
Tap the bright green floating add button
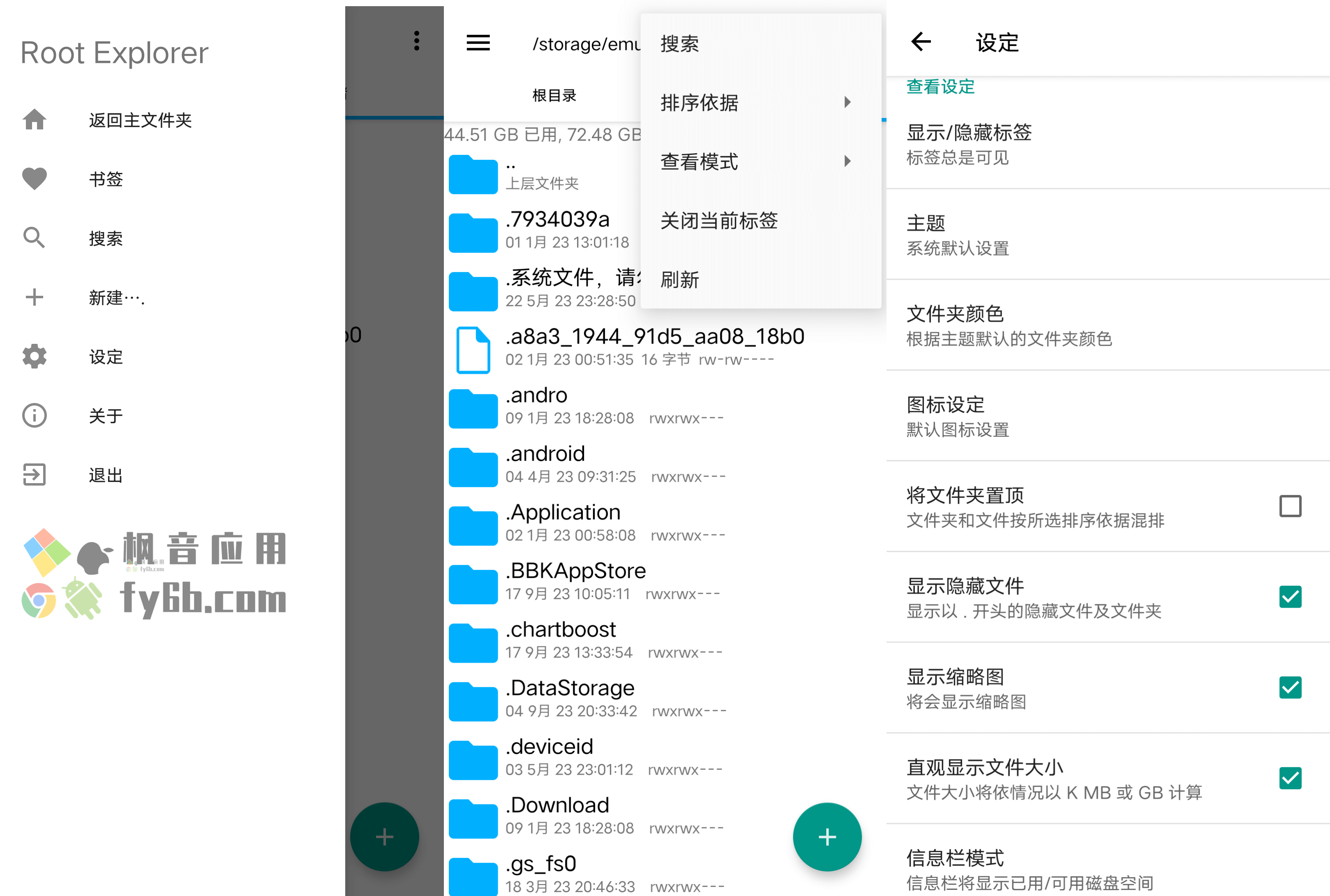[x=827, y=837]
